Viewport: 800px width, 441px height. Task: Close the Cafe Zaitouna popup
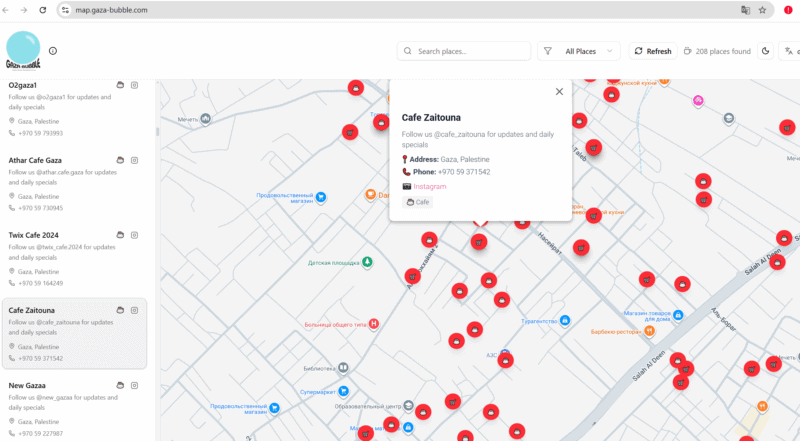pyautogui.click(x=559, y=91)
